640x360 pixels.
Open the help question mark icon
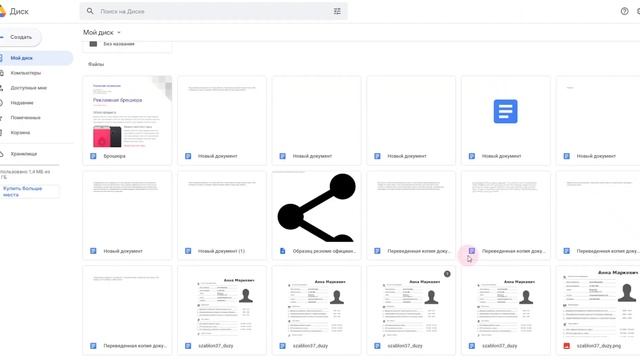624,11
